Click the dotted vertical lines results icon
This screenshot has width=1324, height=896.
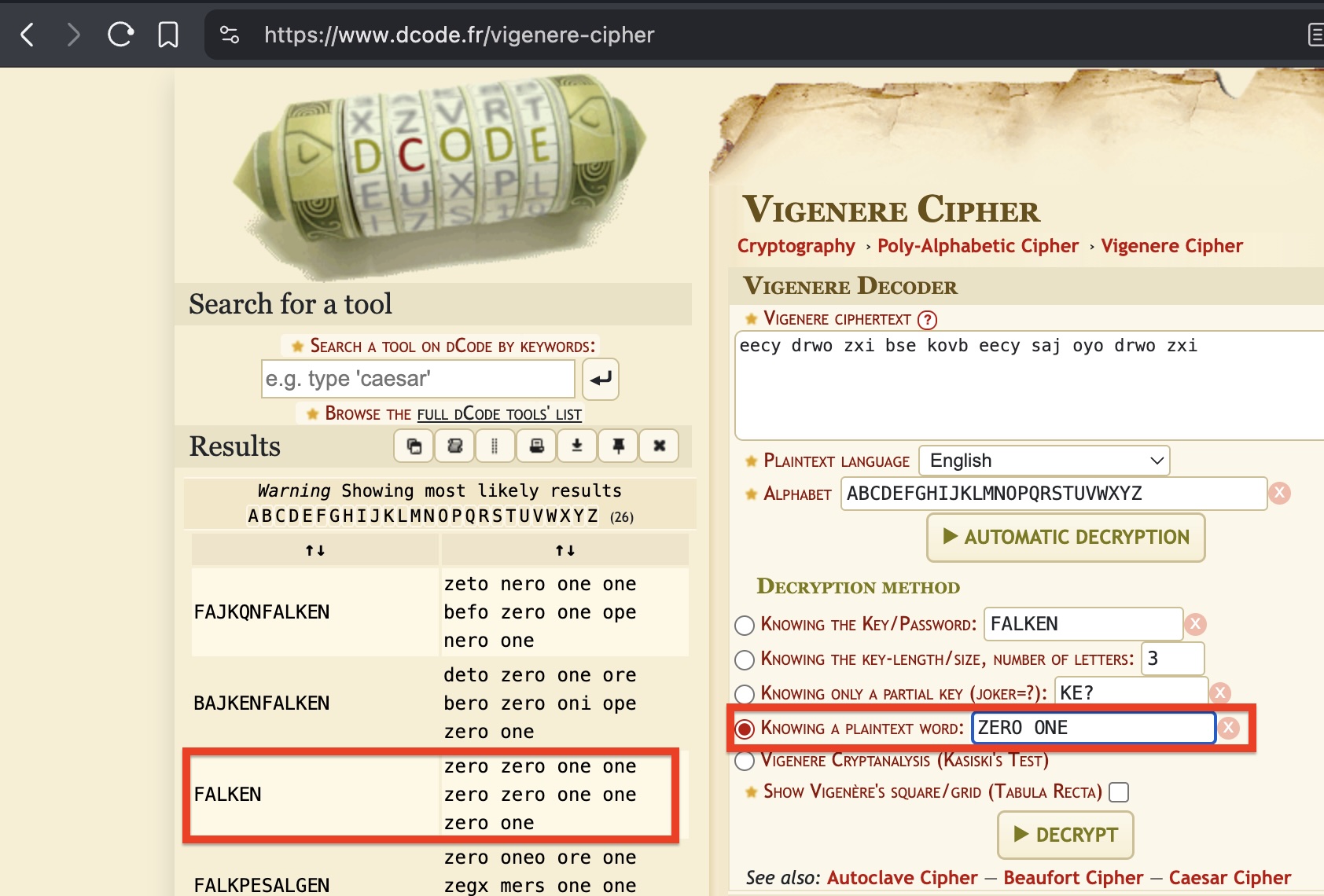[495, 446]
